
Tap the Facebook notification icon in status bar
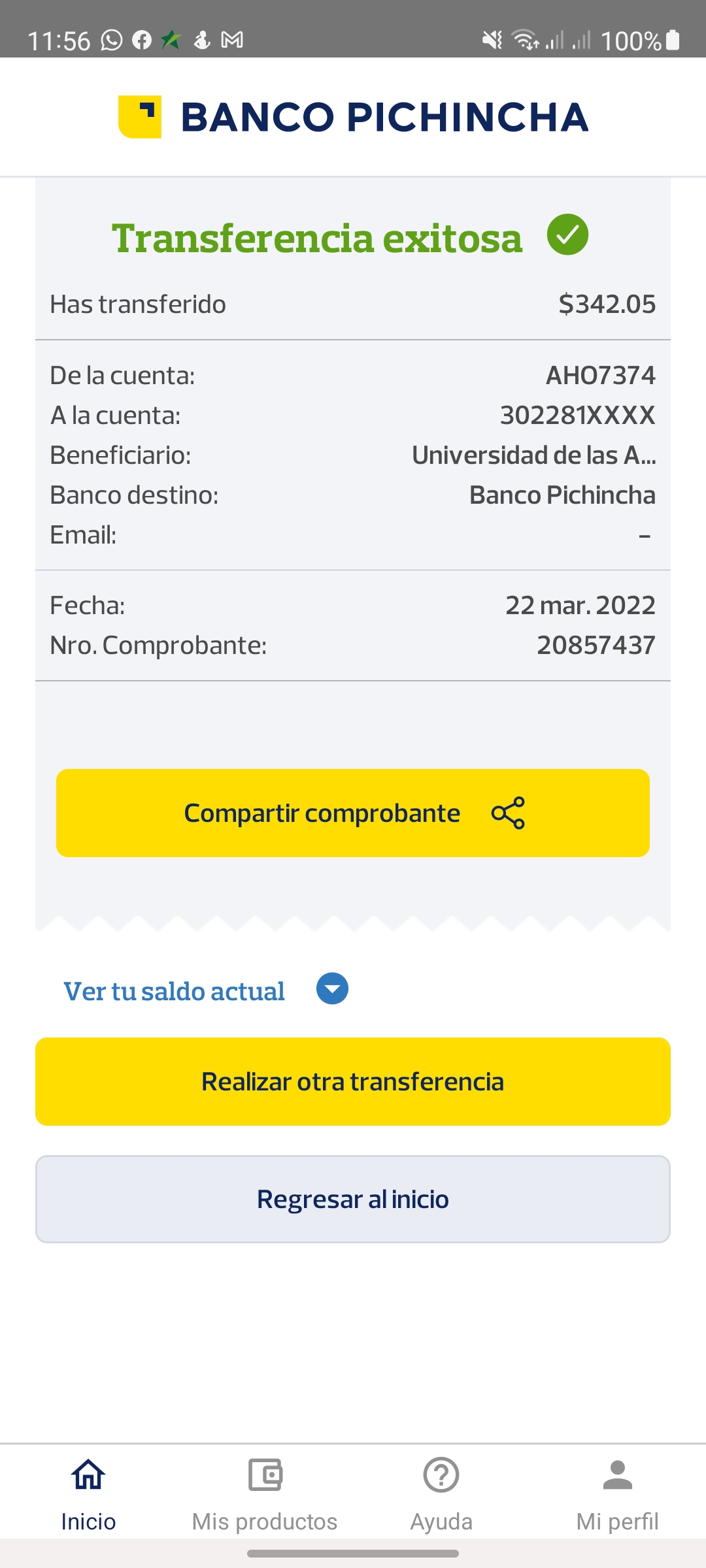[142, 41]
